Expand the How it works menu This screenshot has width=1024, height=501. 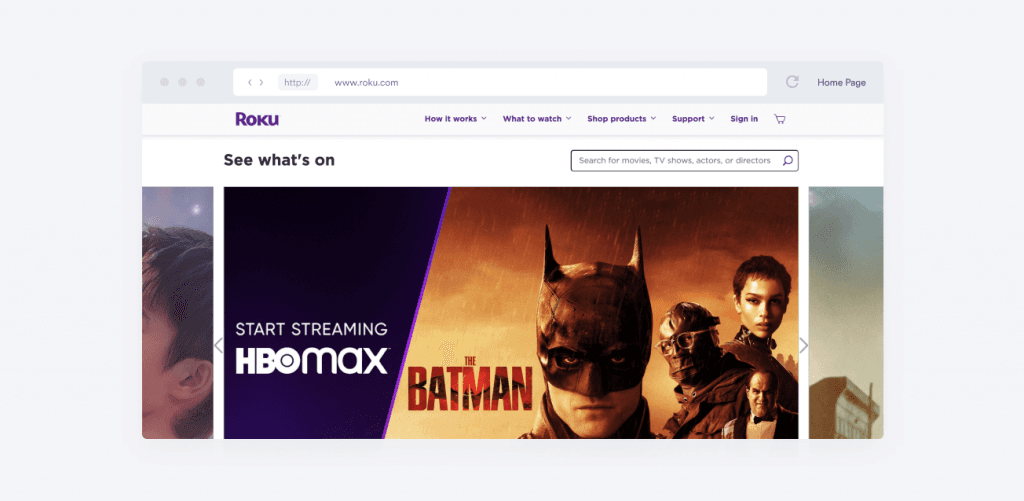point(455,119)
